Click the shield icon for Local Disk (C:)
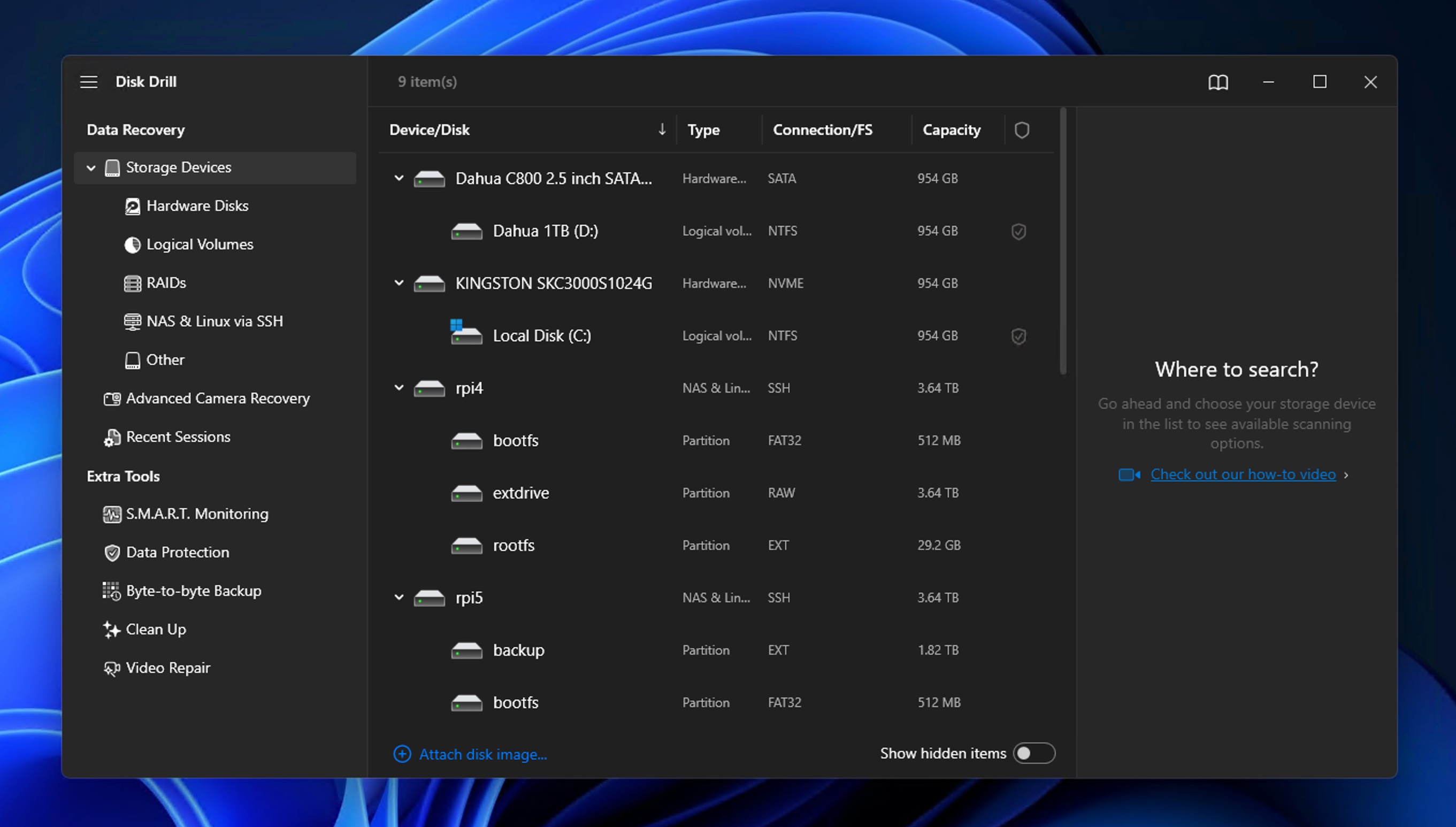Viewport: 1456px width, 827px height. pos(1019,336)
